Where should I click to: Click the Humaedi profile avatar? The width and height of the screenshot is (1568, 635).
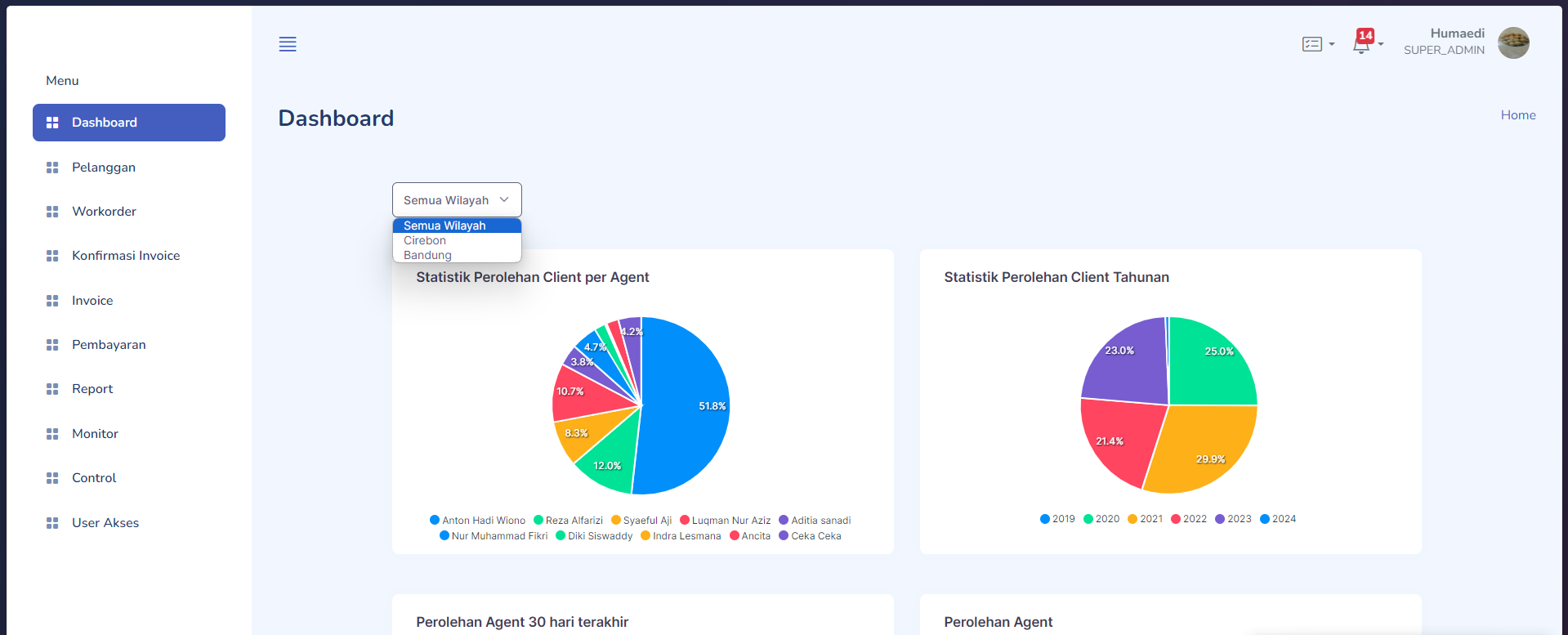coord(1513,42)
